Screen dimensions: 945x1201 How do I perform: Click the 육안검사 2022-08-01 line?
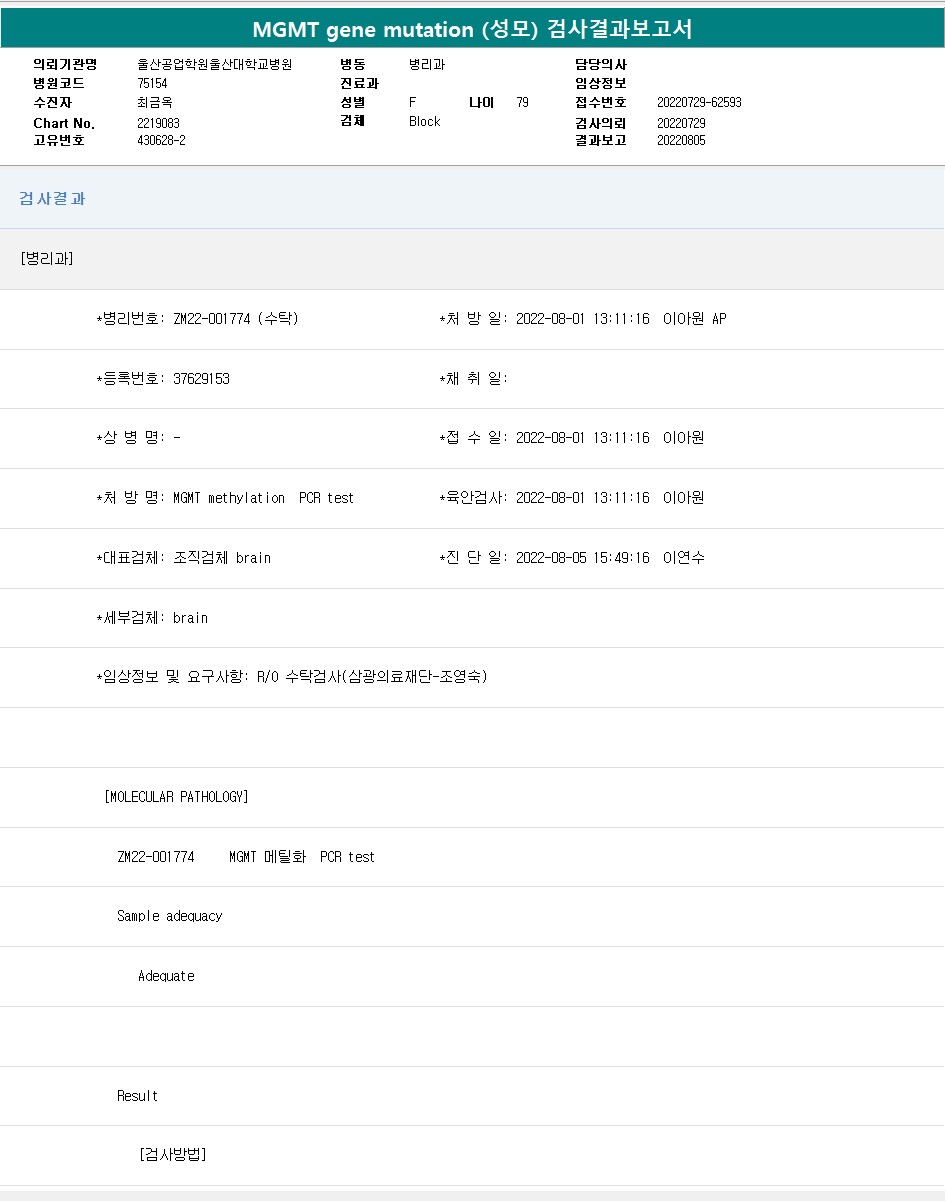572,498
